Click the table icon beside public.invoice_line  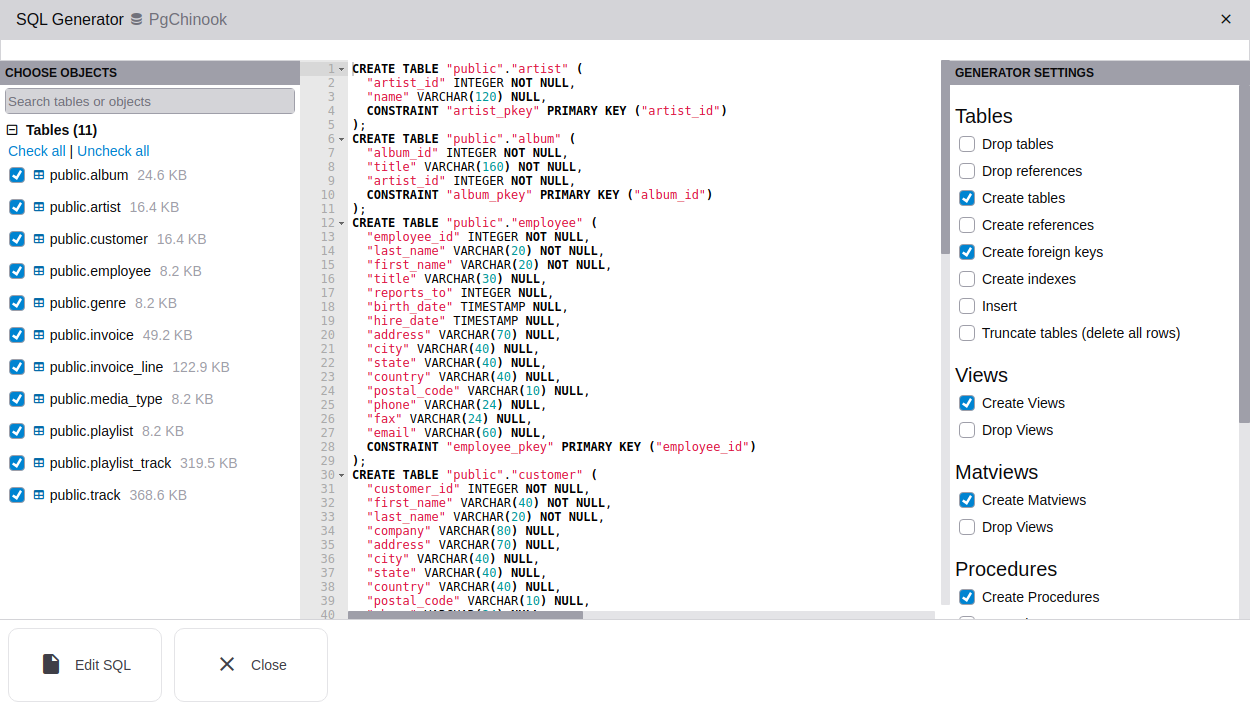(39, 367)
